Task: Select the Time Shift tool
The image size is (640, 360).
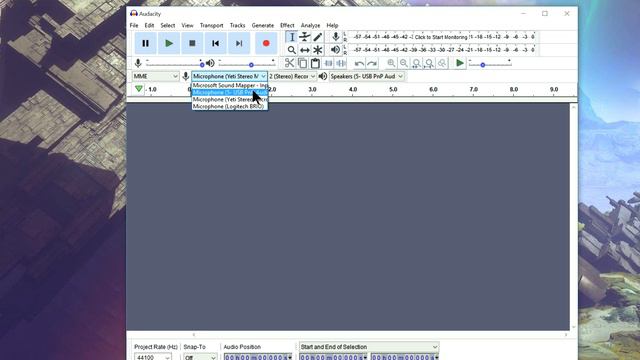Action: (x=304, y=50)
